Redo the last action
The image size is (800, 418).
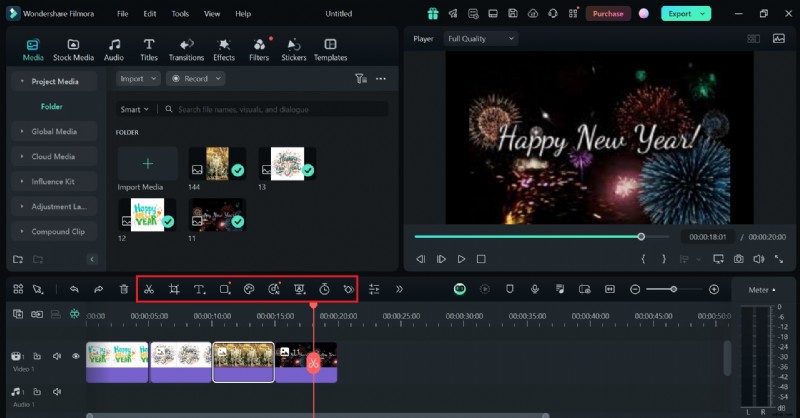point(98,289)
